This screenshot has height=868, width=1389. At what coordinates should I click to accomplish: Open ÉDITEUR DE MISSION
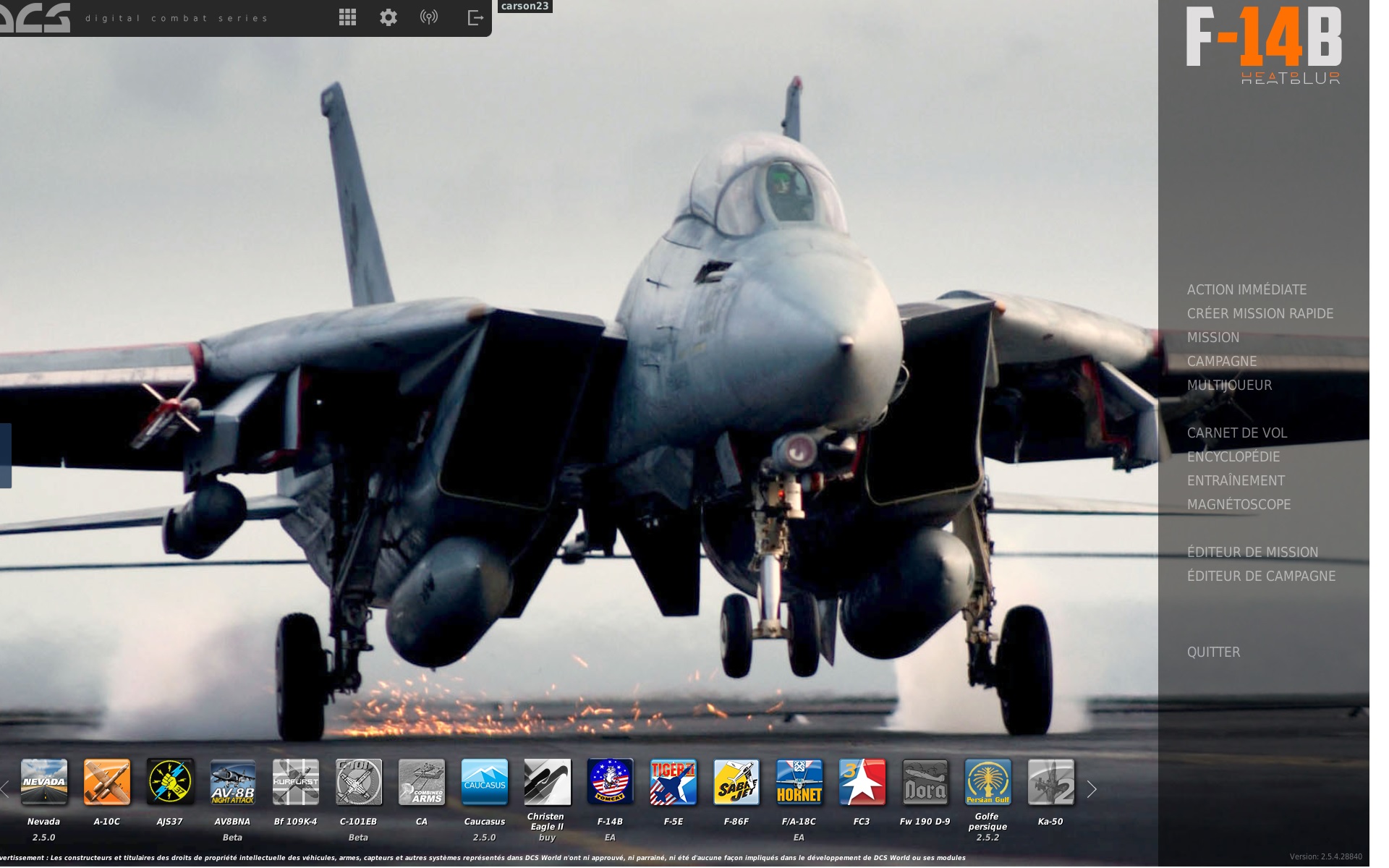tap(1252, 552)
